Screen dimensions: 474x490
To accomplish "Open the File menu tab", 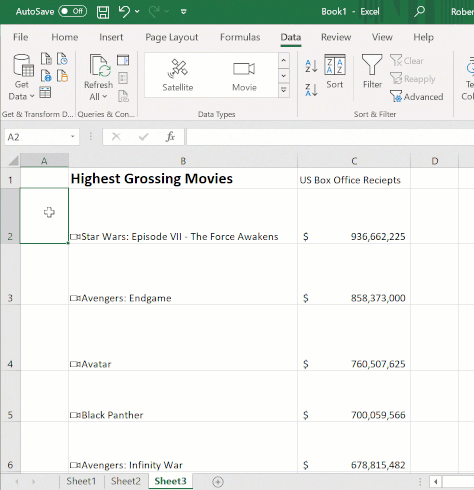I will click(x=21, y=37).
